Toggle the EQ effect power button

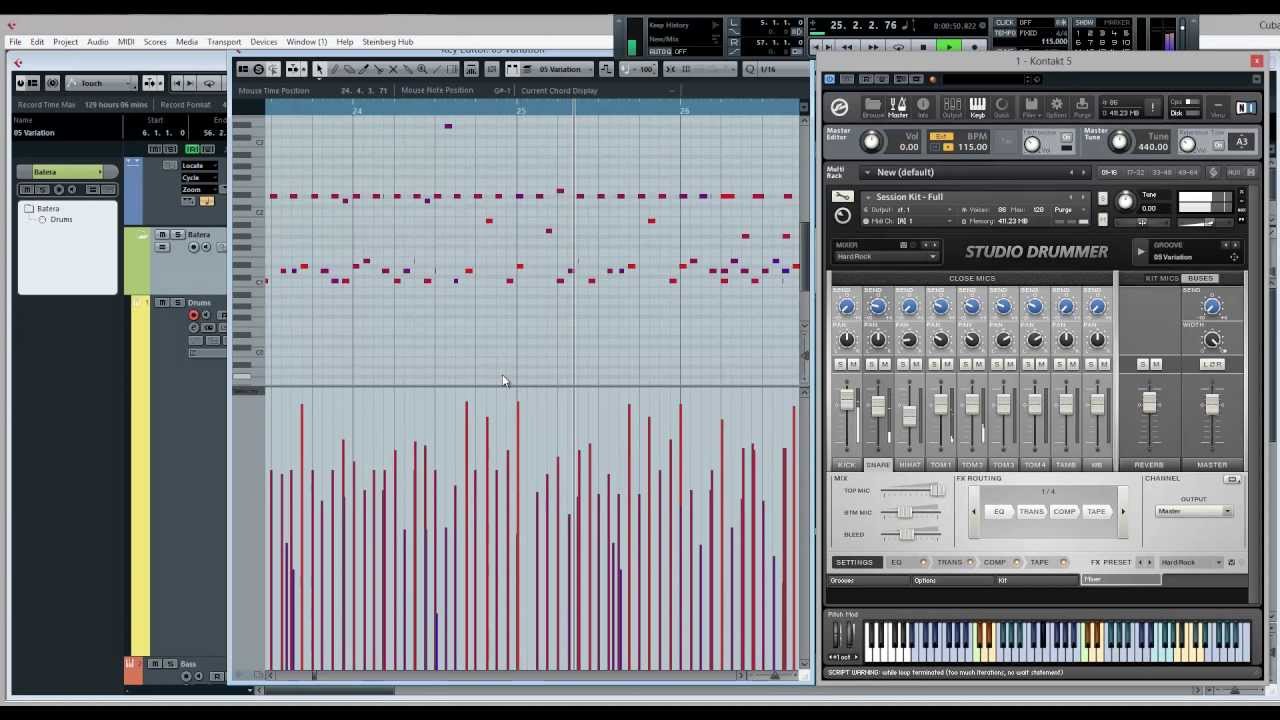coord(923,562)
